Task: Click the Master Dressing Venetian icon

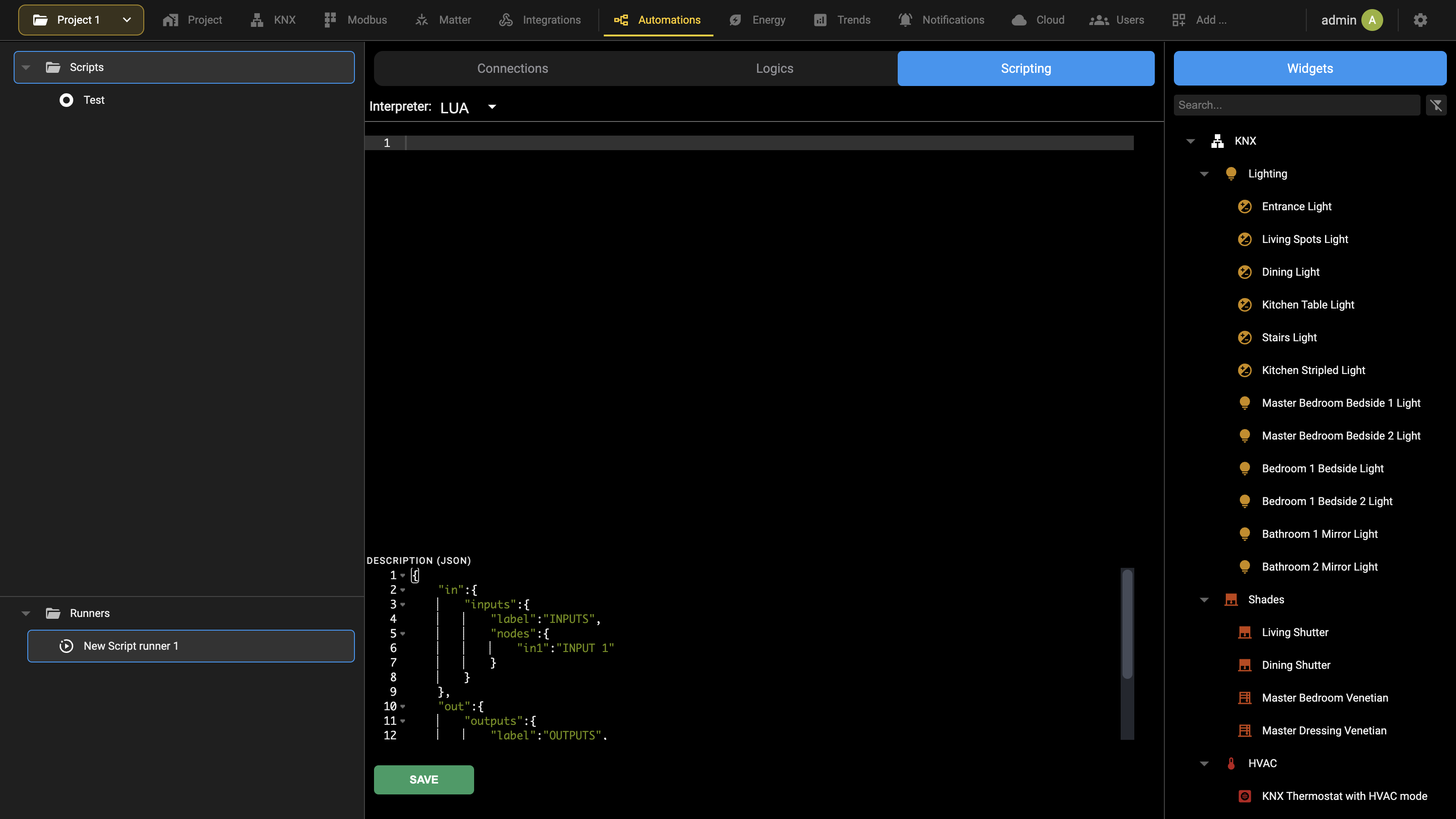Action: (1244, 731)
